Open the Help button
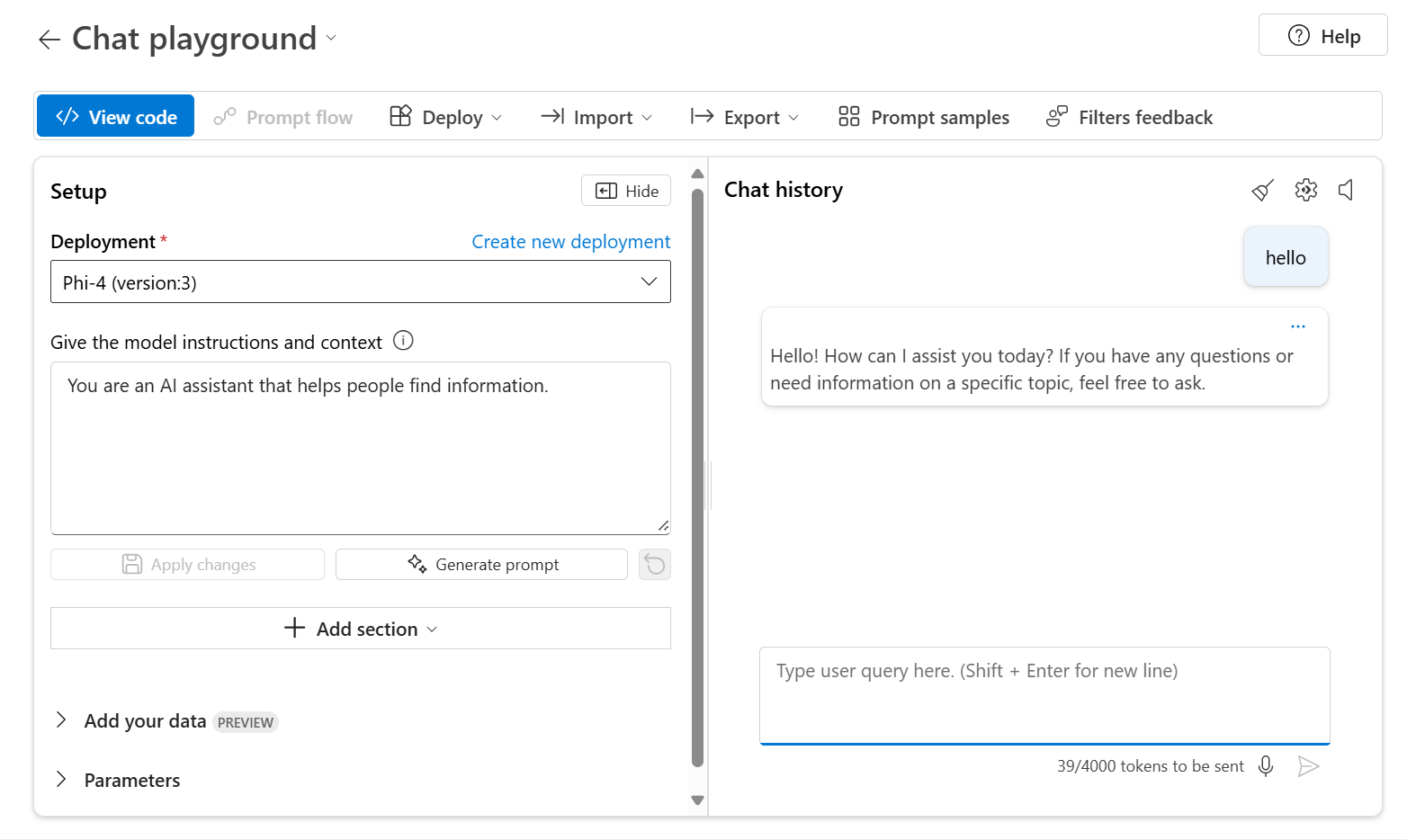The image size is (1407, 840). [x=1322, y=36]
